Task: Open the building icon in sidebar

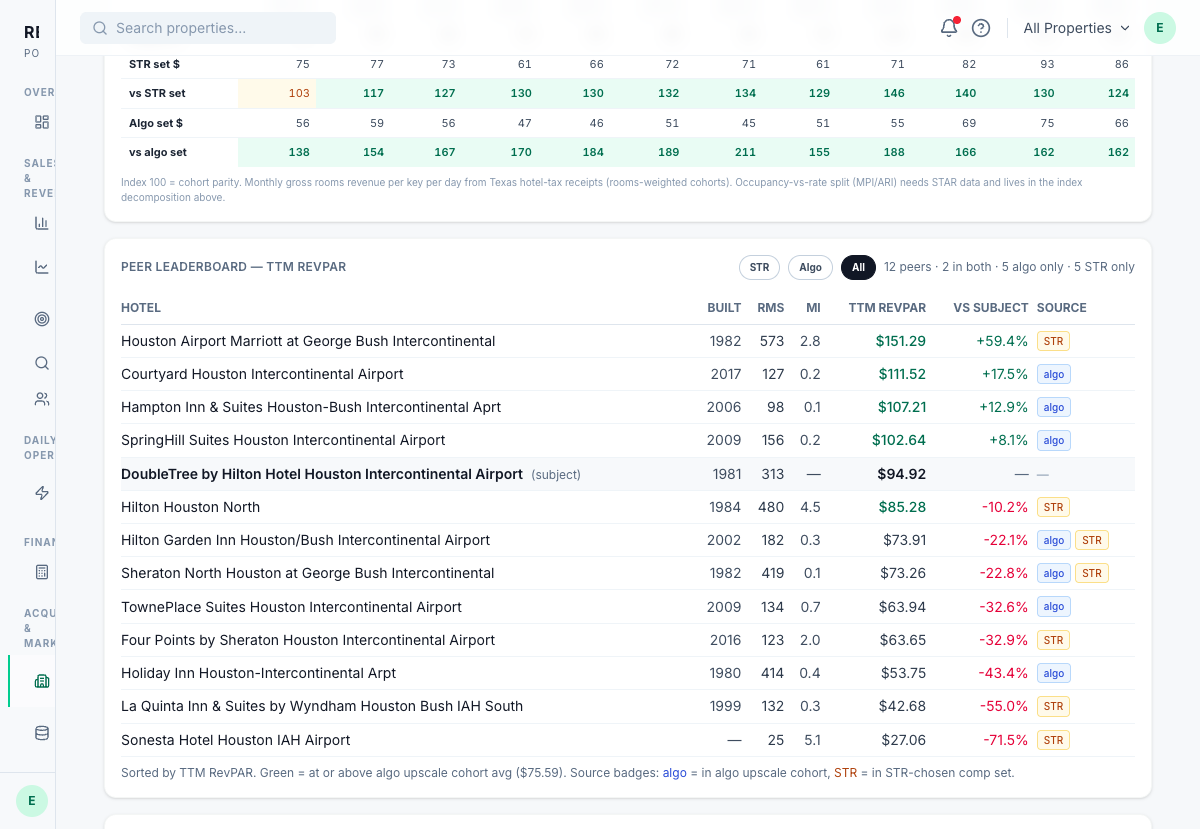Action: click(42, 681)
